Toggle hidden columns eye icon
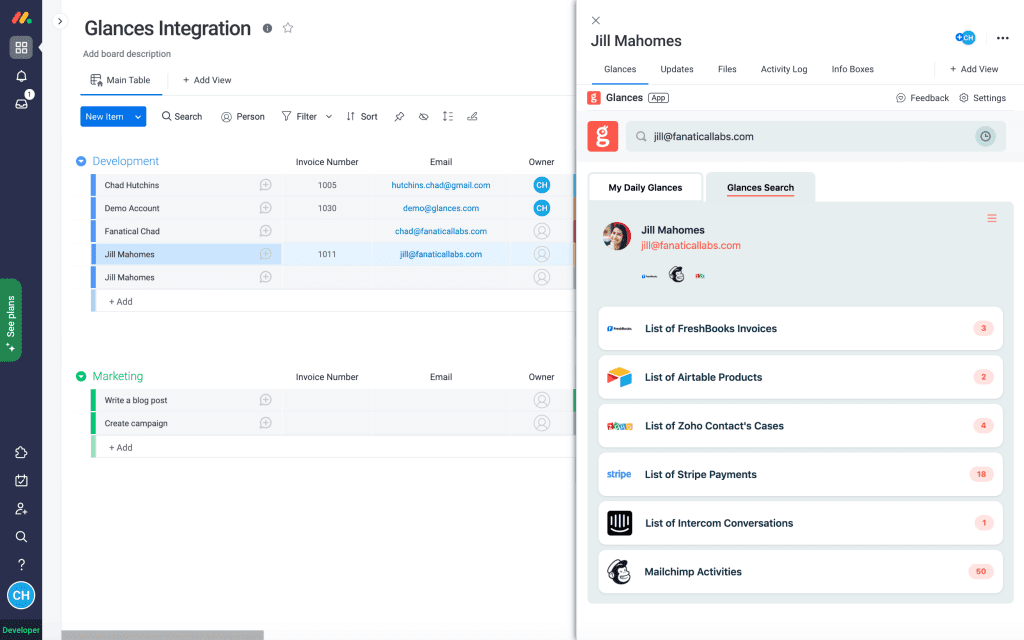The height and width of the screenshot is (640, 1024). pyautogui.click(x=423, y=116)
